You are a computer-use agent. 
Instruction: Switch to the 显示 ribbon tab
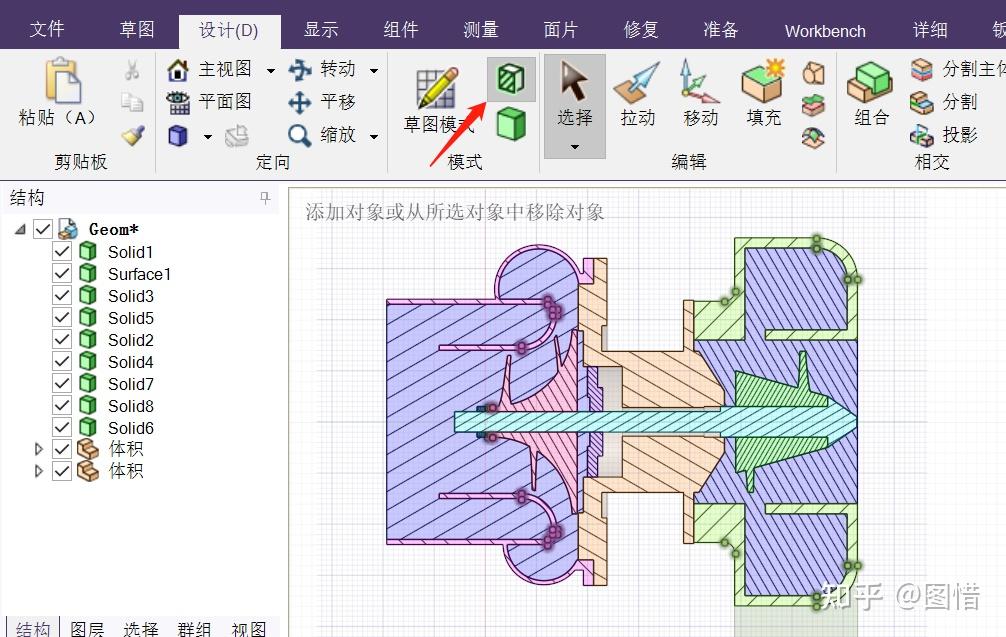tap(321, 30)
